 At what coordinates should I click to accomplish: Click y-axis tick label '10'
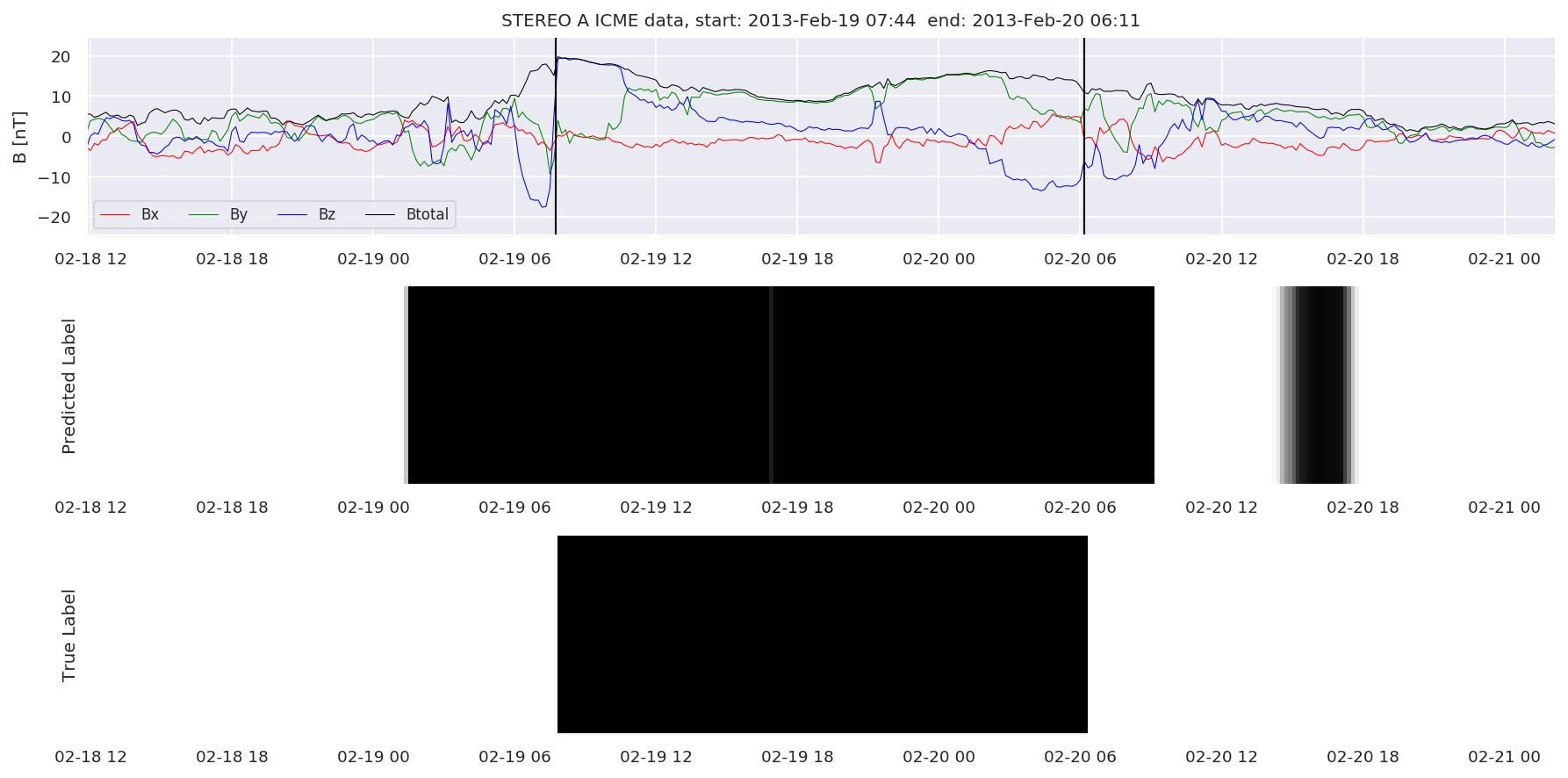coord(61,97)
